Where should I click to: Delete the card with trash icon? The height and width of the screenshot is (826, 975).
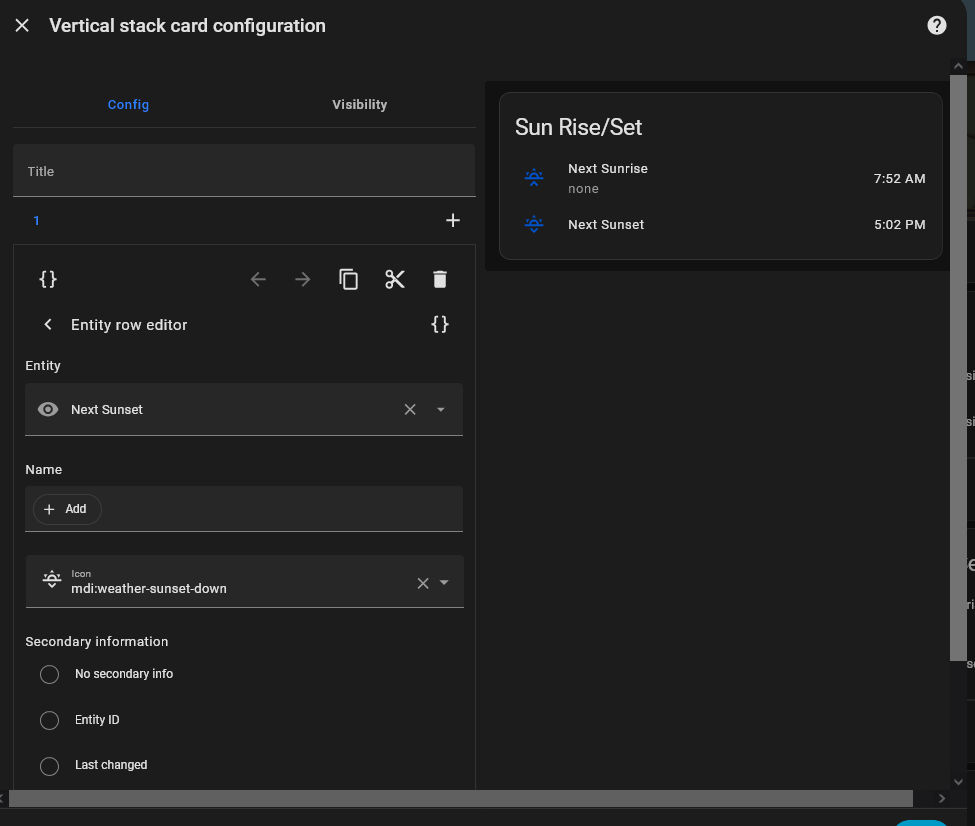pos(440,279)
